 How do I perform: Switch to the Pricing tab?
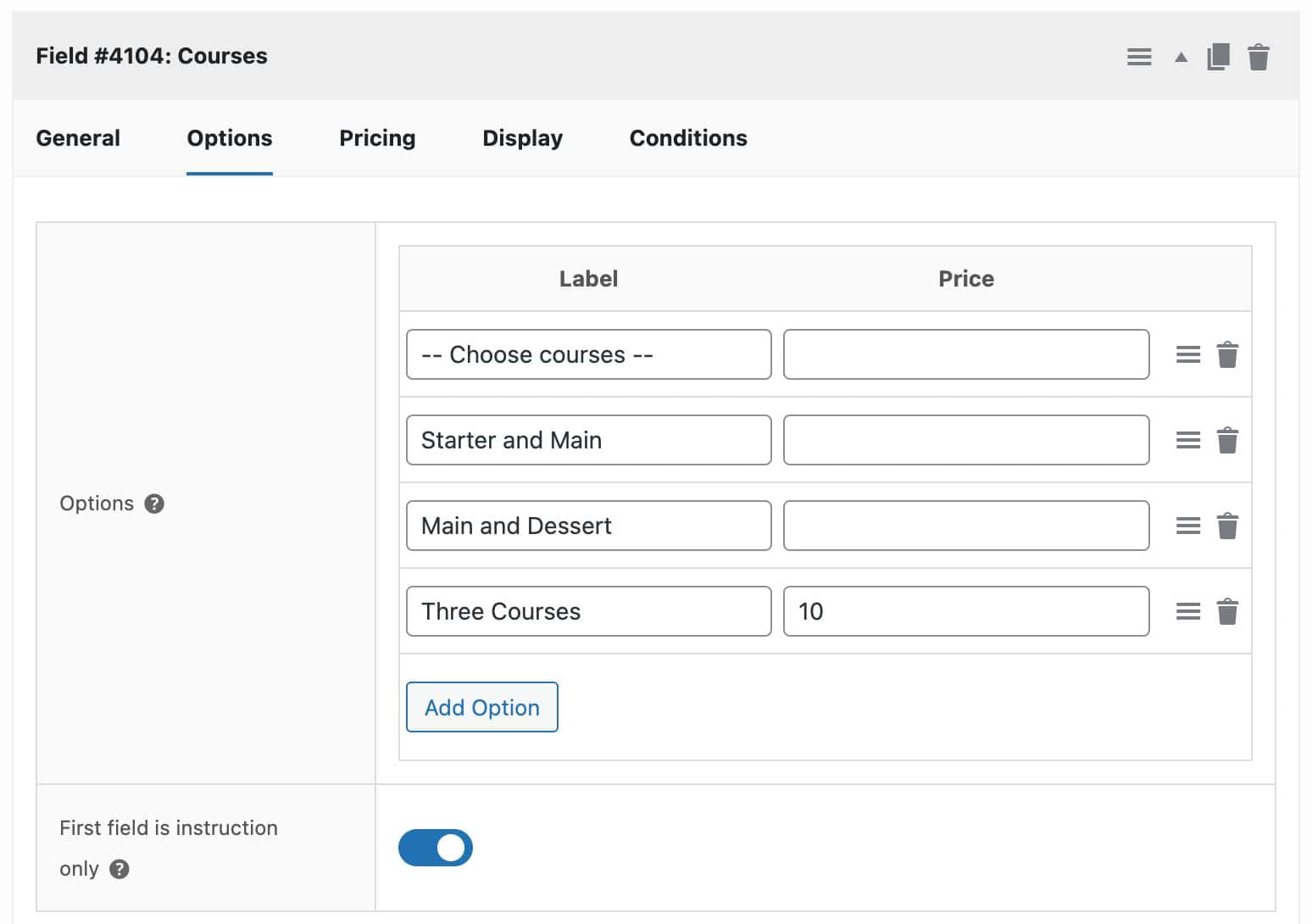click(x=377, y=138)
